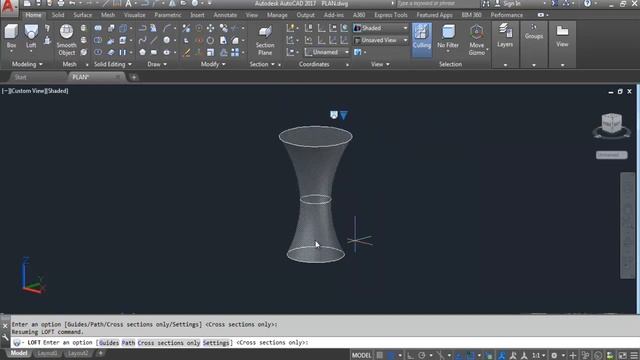The height and width of the screenshot is (360, 640).
Task: Open the Home ribbon tab
Action: [x=33, y=15]
